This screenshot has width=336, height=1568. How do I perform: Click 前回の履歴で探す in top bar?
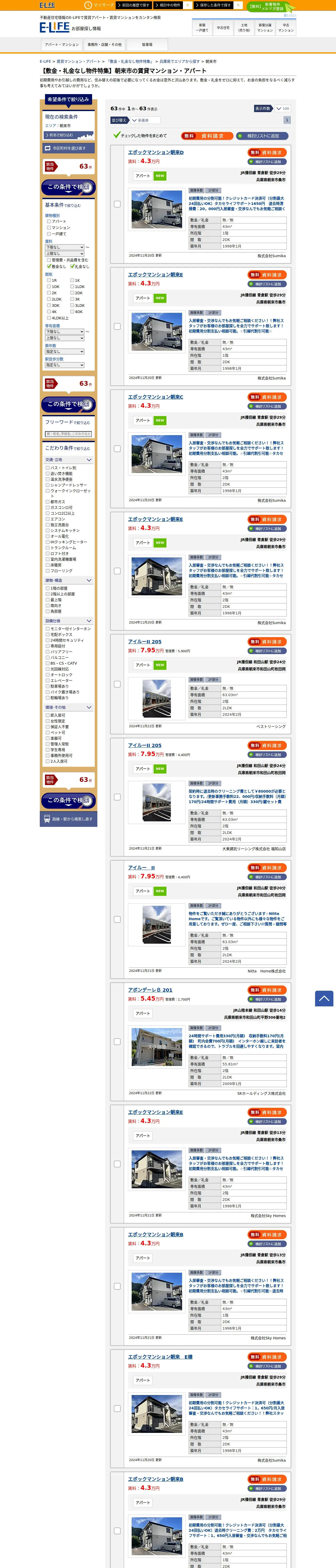coord(134,5)
